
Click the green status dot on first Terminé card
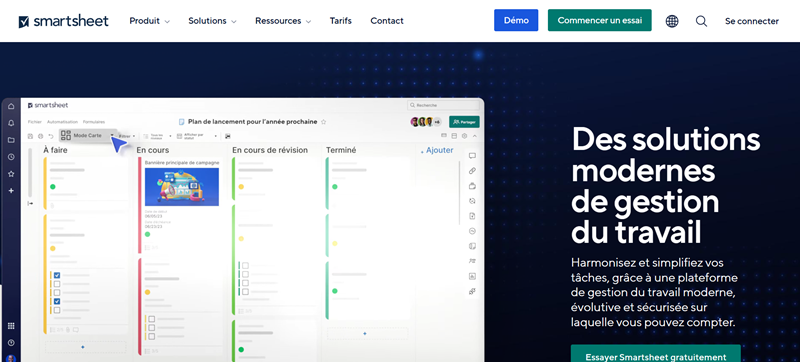coord(335,187)
